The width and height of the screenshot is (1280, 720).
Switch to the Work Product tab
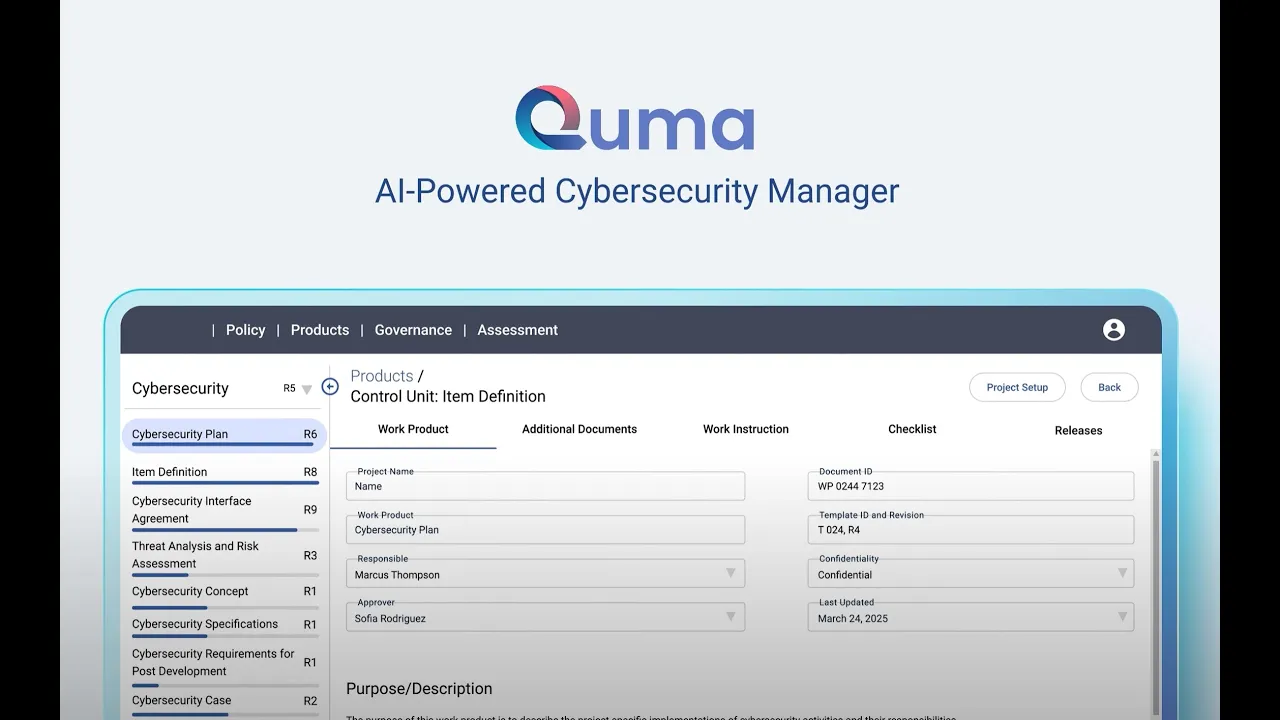(x=413, y=429)
